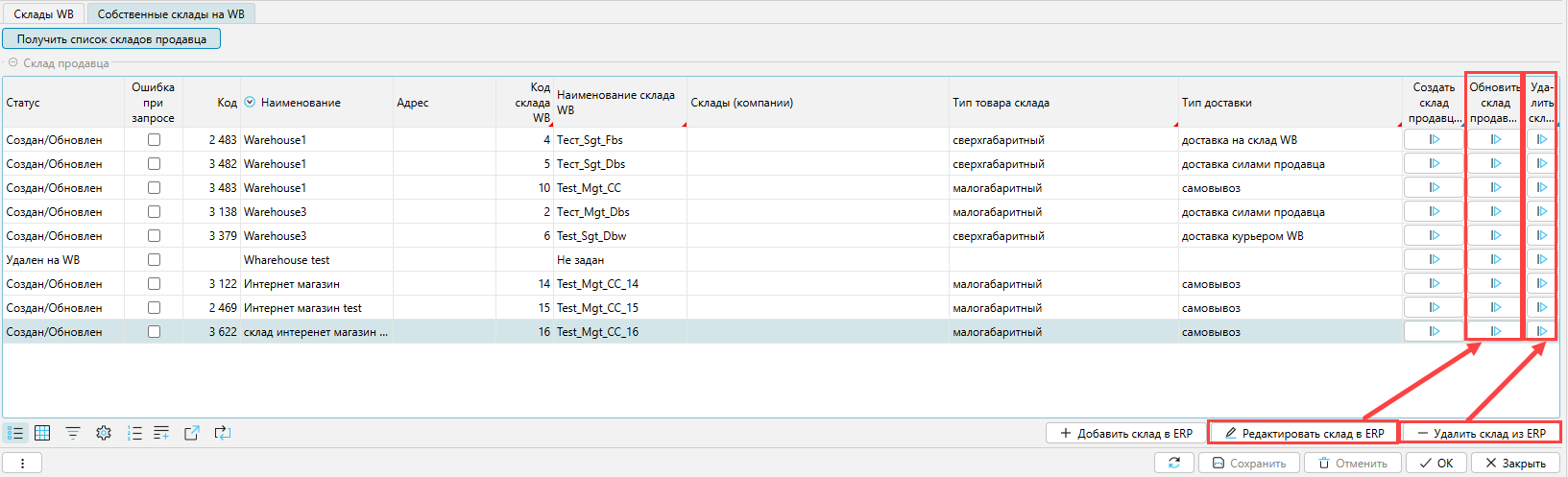The width and height of the screenshot is (1568, 477).
Task: Select the Не задан cell
Action: click(x=620, y=259)
